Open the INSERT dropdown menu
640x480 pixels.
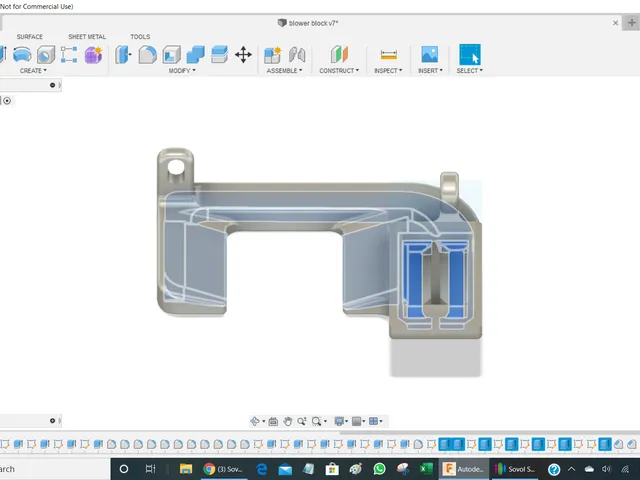430,71
